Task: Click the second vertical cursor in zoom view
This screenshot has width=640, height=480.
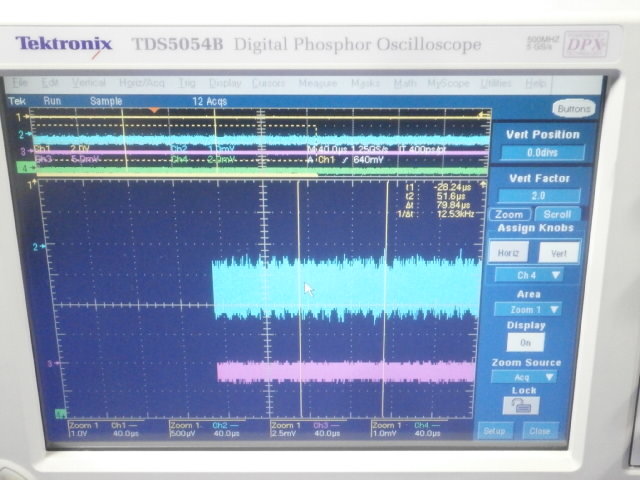Action: [384, 298]
